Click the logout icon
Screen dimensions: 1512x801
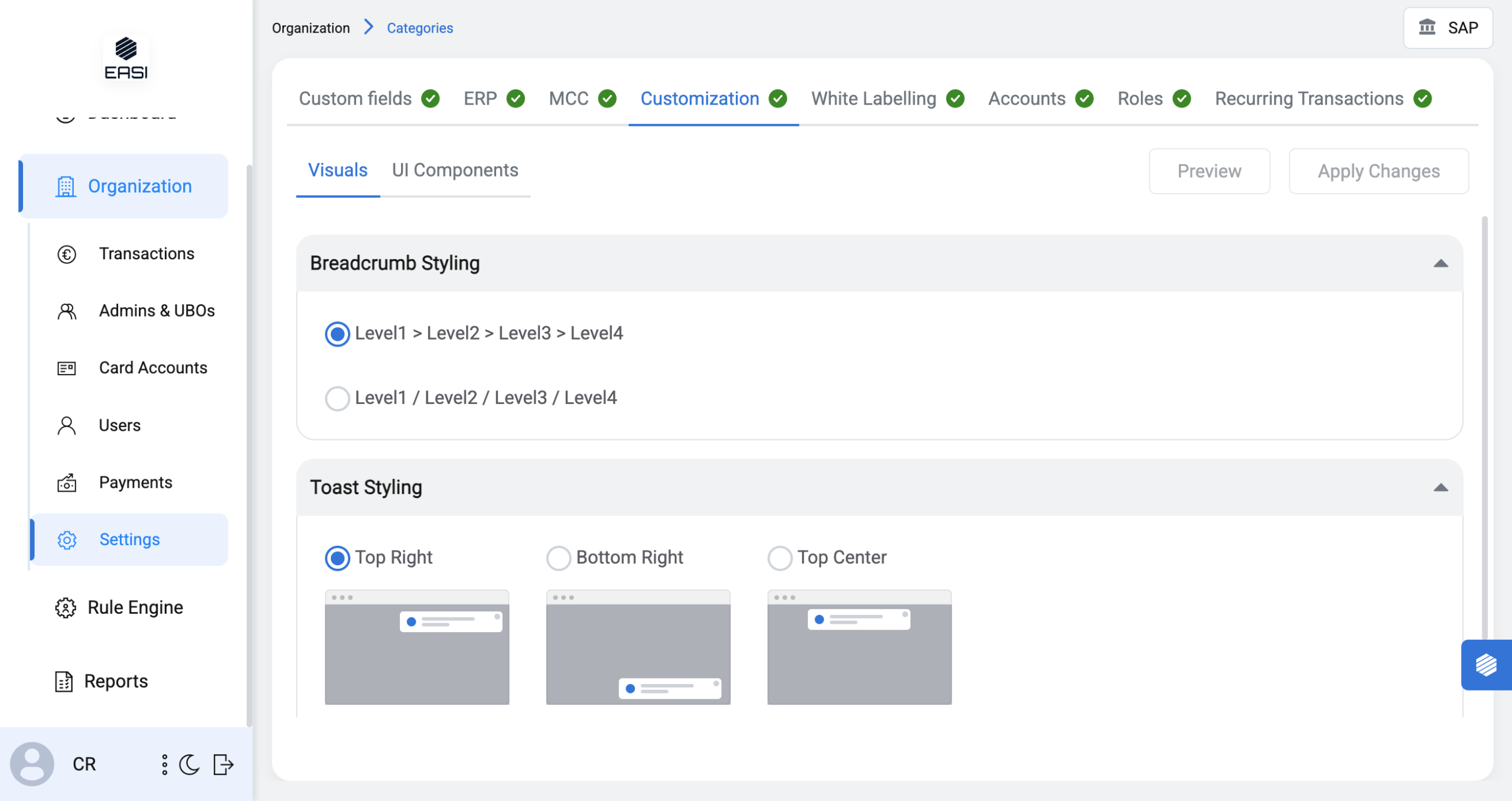click(223, 764)
